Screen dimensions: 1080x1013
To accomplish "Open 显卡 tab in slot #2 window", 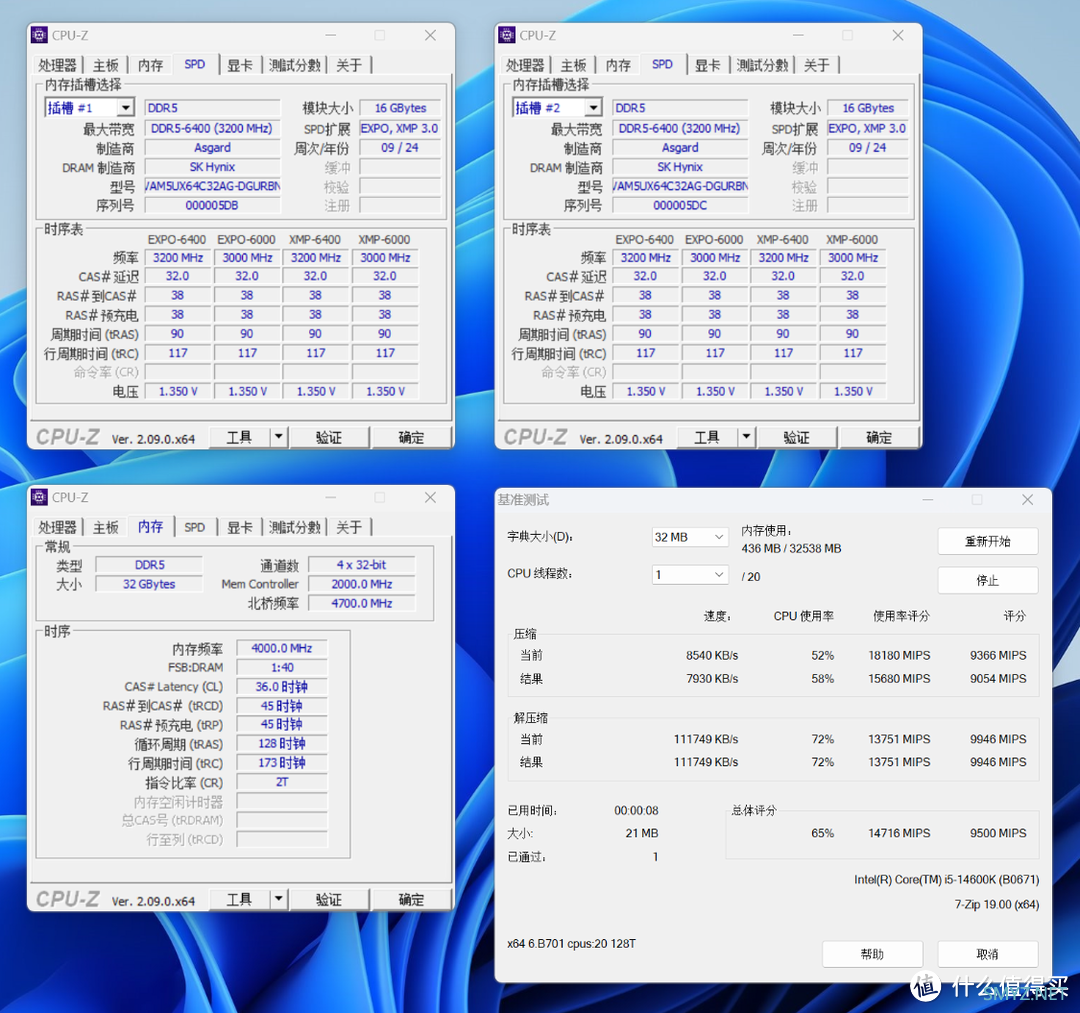I will pos(707,65).
